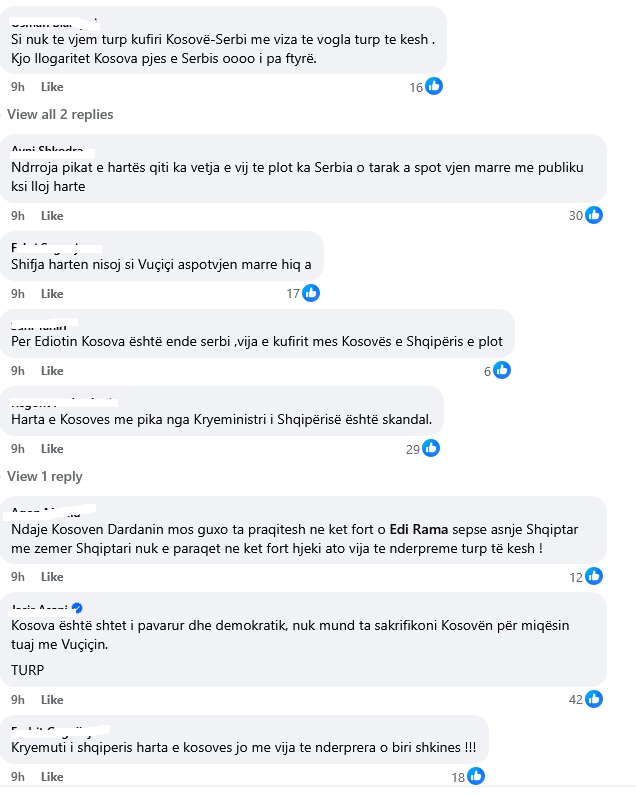Image resolution: width=636 pixels, height=796 pixels.
Task: Open the like reaction icon beside 18
Action: coord(475,776)
